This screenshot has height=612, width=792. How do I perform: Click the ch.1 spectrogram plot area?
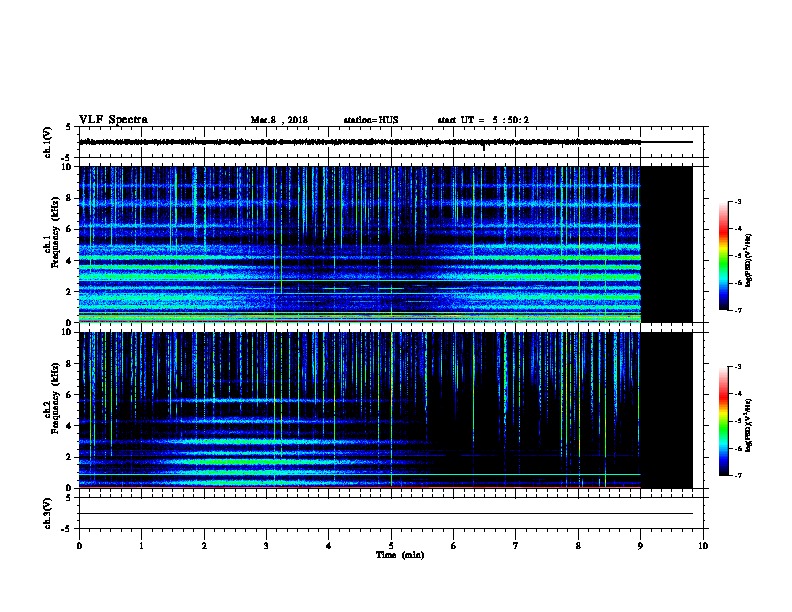385,244
